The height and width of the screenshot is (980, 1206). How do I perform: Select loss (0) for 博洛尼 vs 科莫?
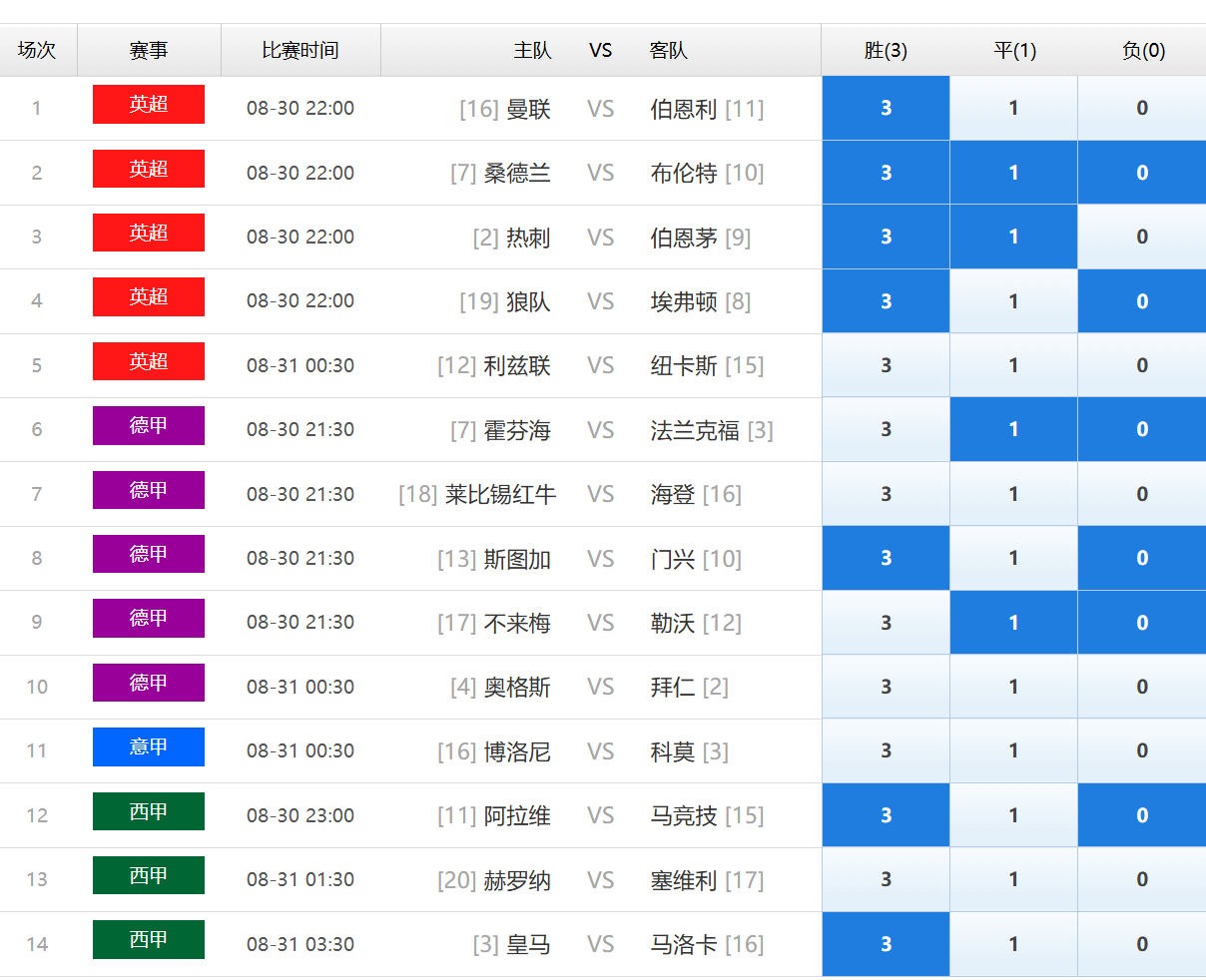tap(1142, 751)
